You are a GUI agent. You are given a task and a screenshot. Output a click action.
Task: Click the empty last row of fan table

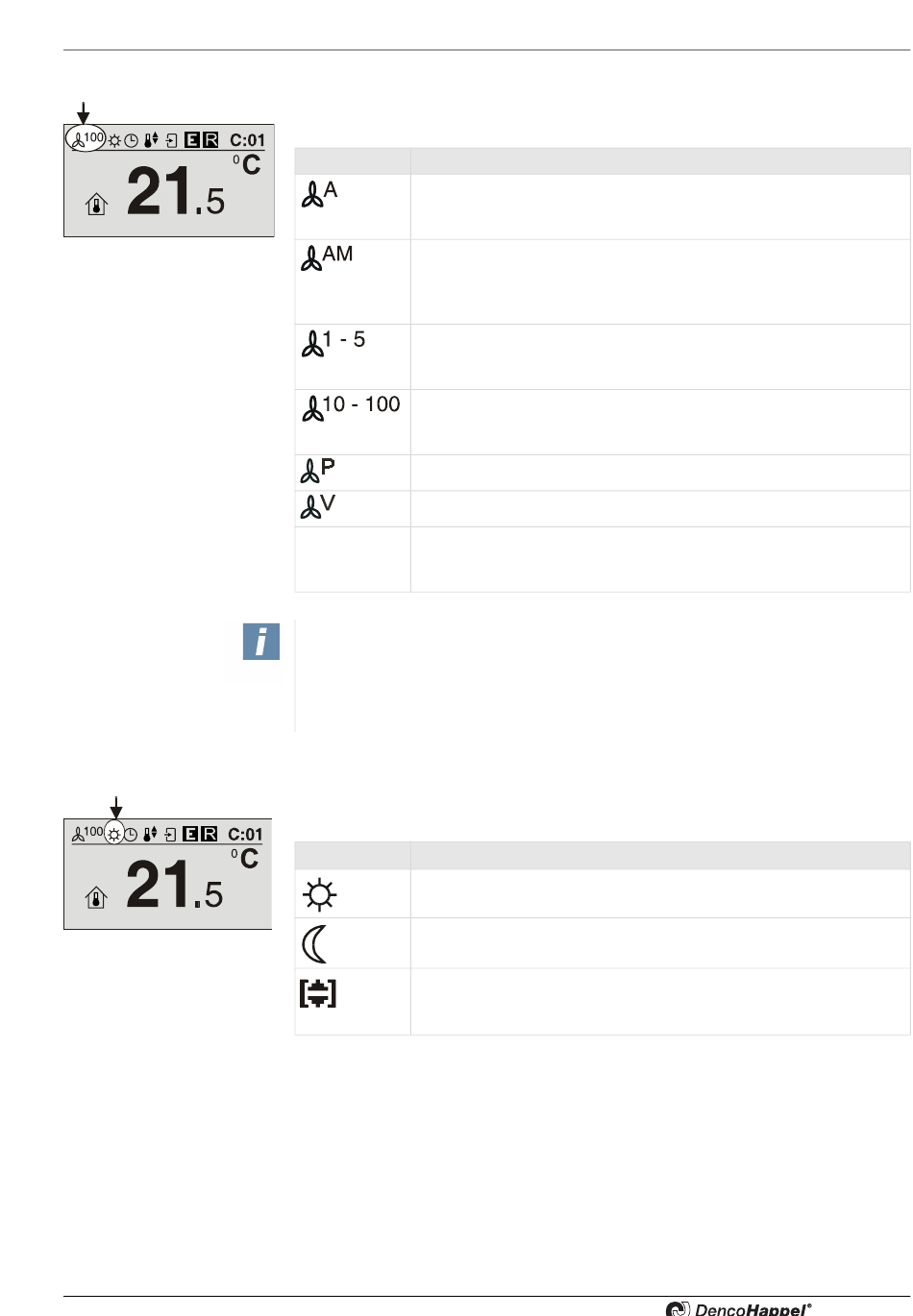coord(603,559)
